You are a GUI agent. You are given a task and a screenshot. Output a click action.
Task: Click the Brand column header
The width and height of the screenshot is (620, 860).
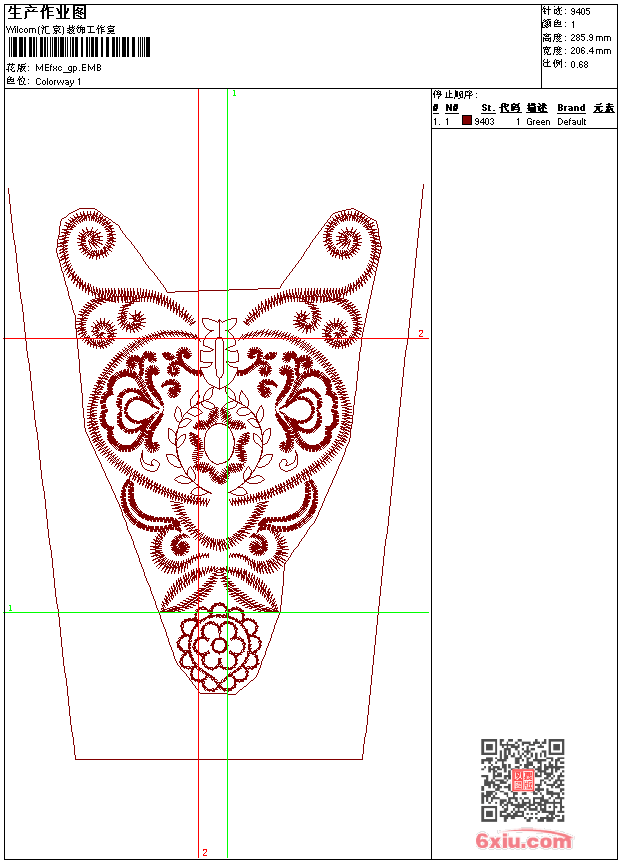pyautogui.click(x=571, y=108)
